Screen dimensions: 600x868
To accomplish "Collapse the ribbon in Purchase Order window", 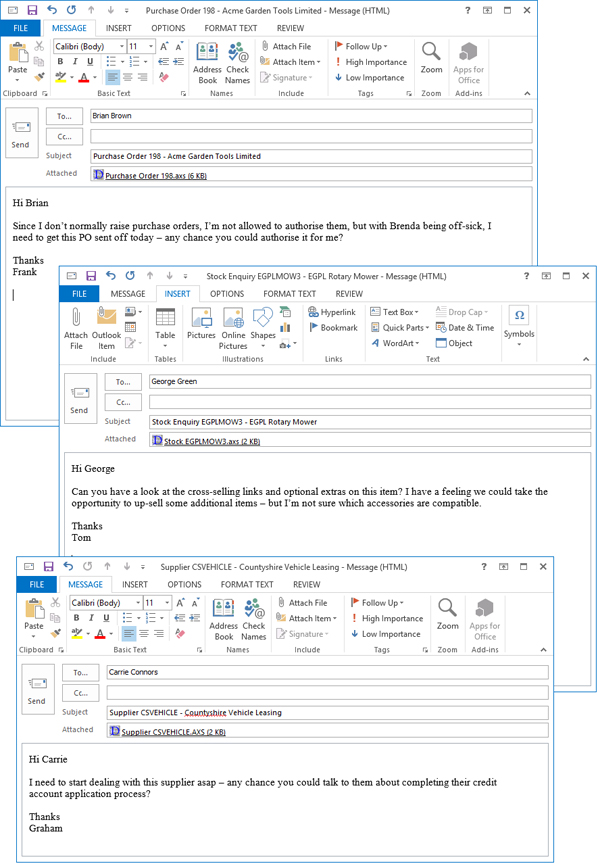I will coord(527,94).
